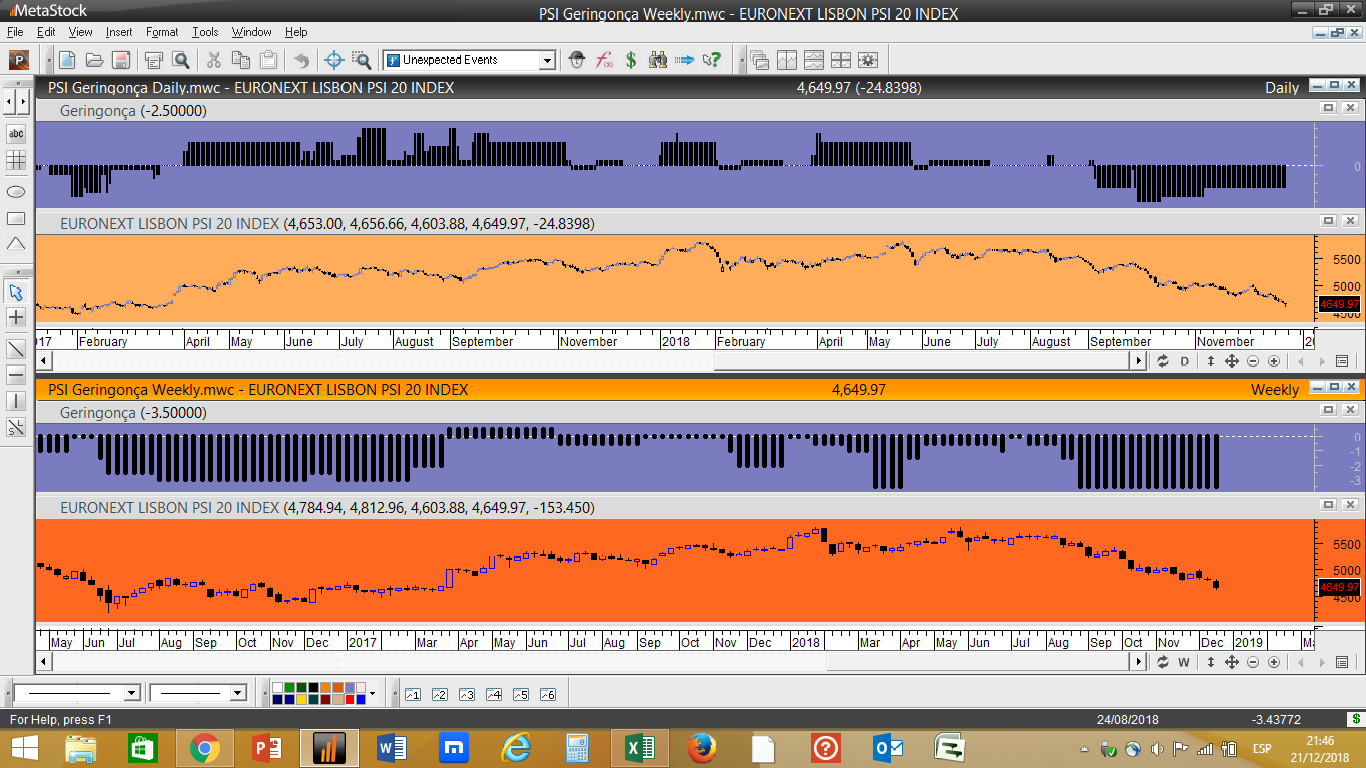Select the ellipse drawing tool
The width and height of the screenshot is (1366, 768).
16,191
